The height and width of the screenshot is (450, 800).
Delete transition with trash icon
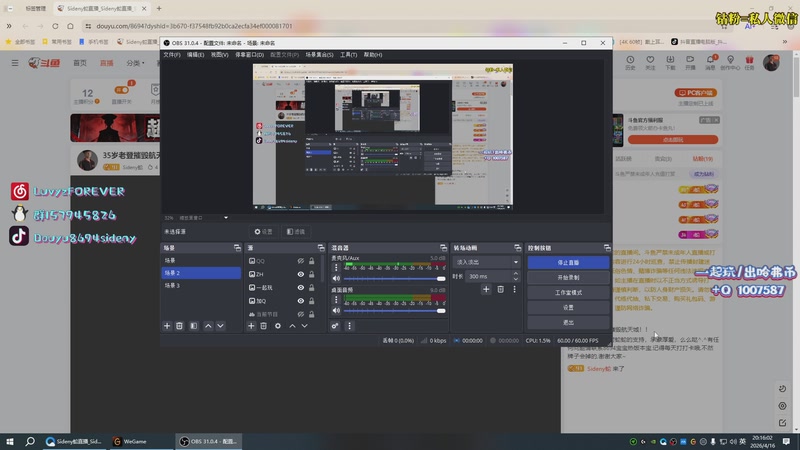point(501,289)
